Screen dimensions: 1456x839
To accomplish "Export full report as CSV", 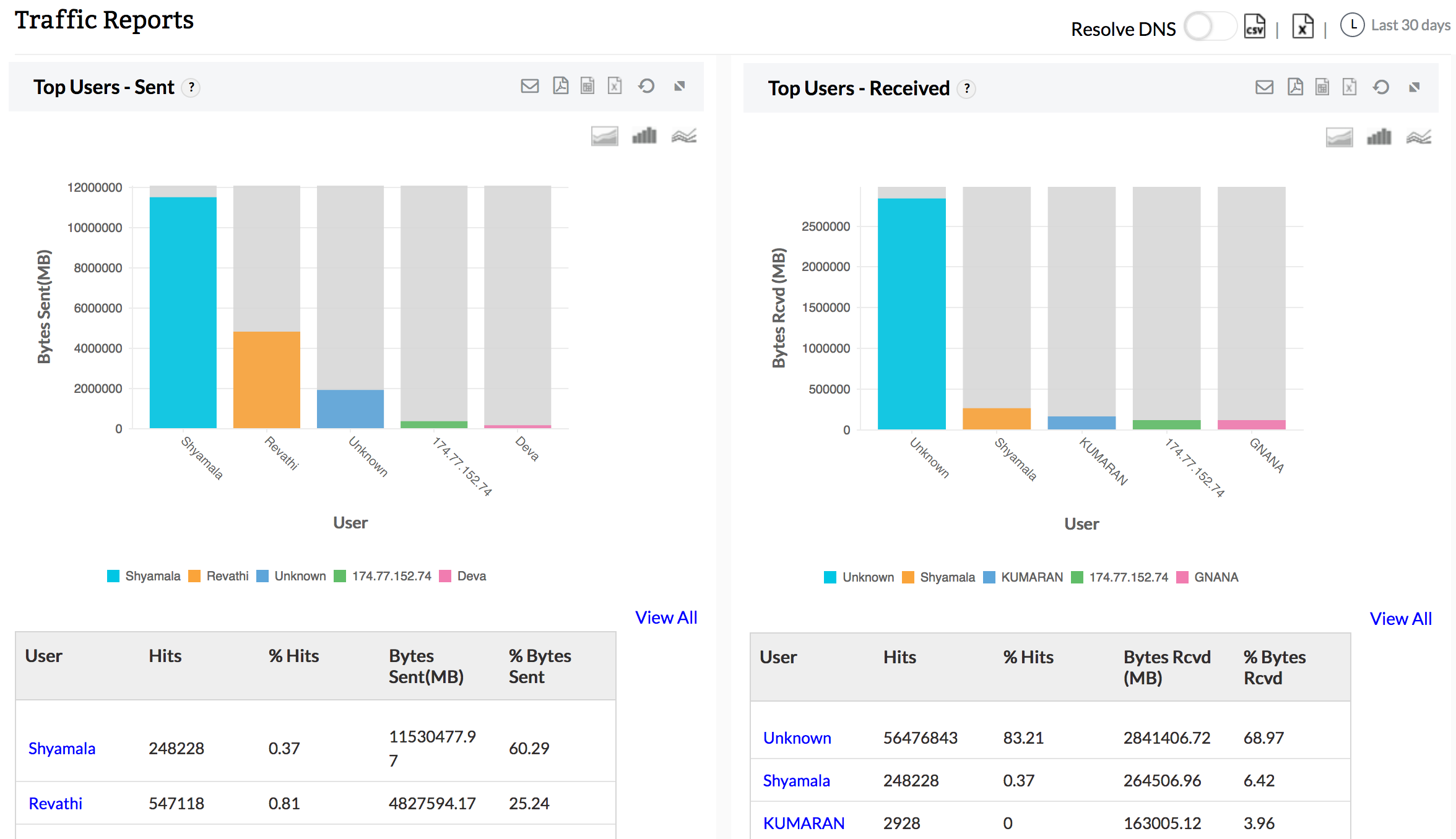I will [x=1255, y=27].
